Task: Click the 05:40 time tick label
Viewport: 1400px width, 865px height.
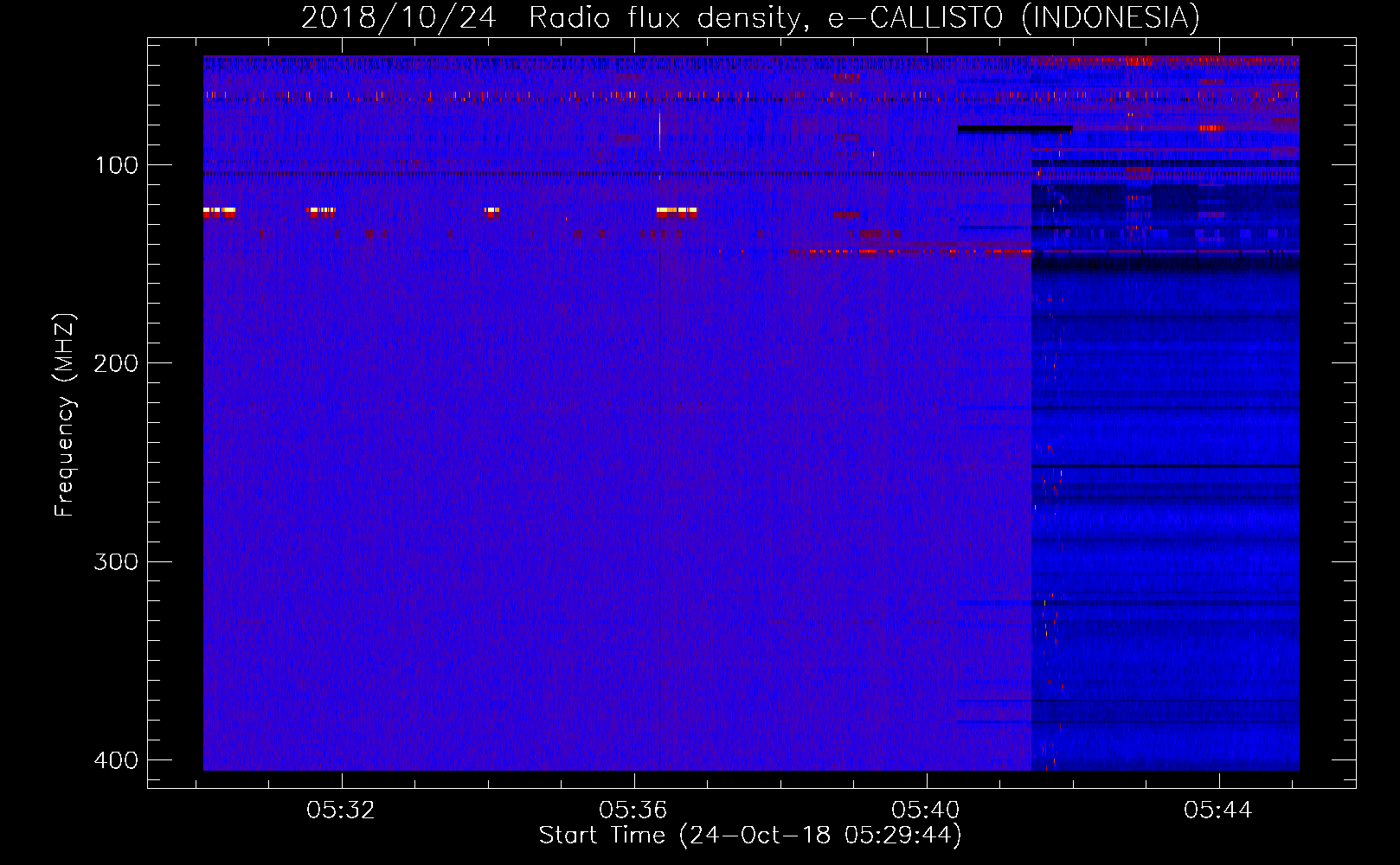Action: (926, 811)
